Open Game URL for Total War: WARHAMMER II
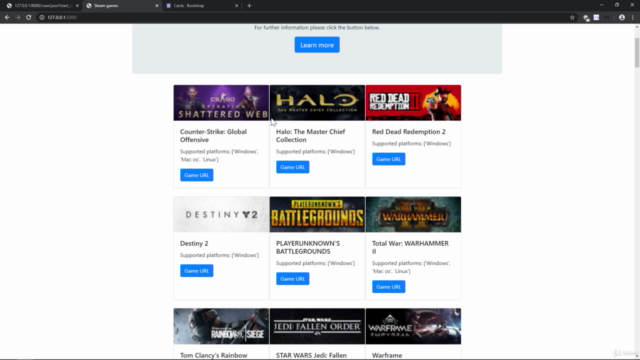This screenshot has height=360, width=640. 389,287
